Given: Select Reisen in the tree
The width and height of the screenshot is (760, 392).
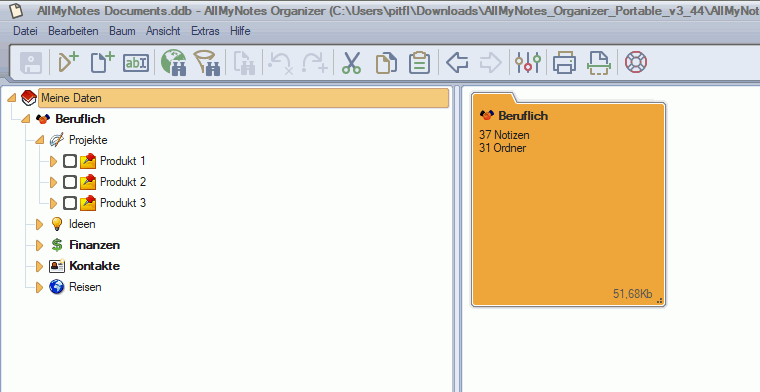Looking at the screenshot, I should click(x=85, y=287).
